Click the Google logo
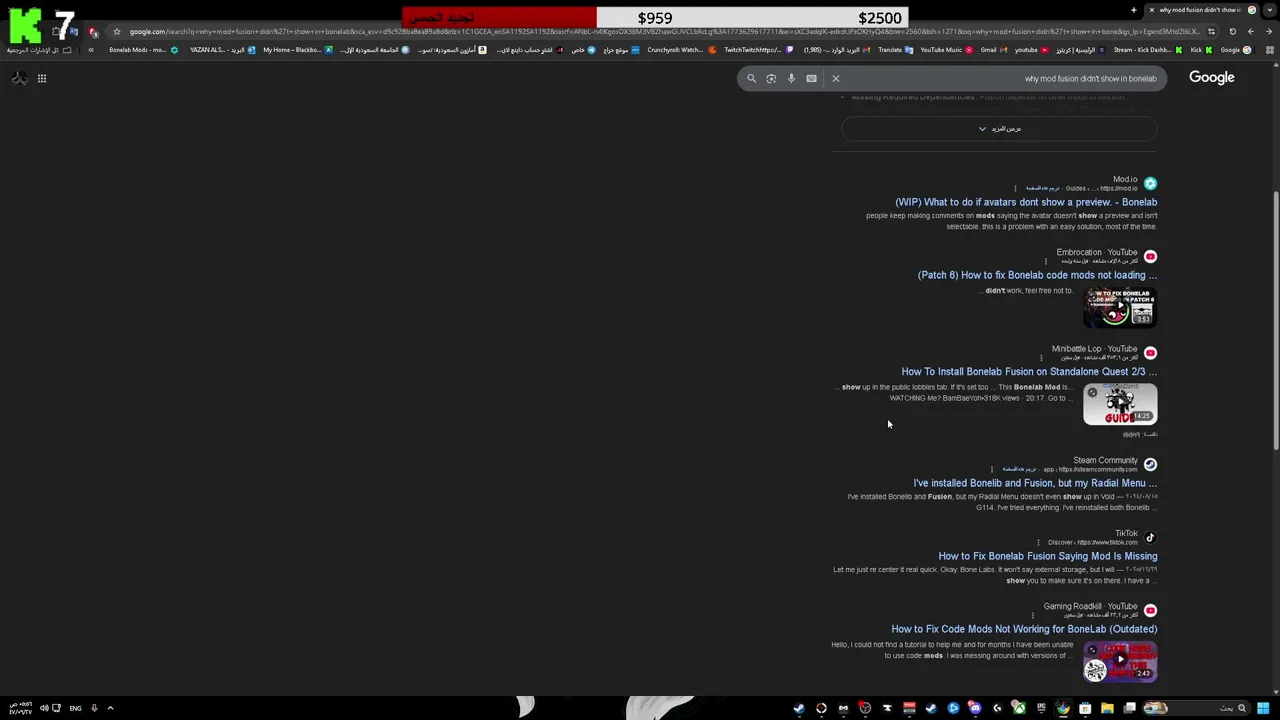The width and height of the screenshot is (1280, 720). pyautogui.click(x=1211, y=78)
